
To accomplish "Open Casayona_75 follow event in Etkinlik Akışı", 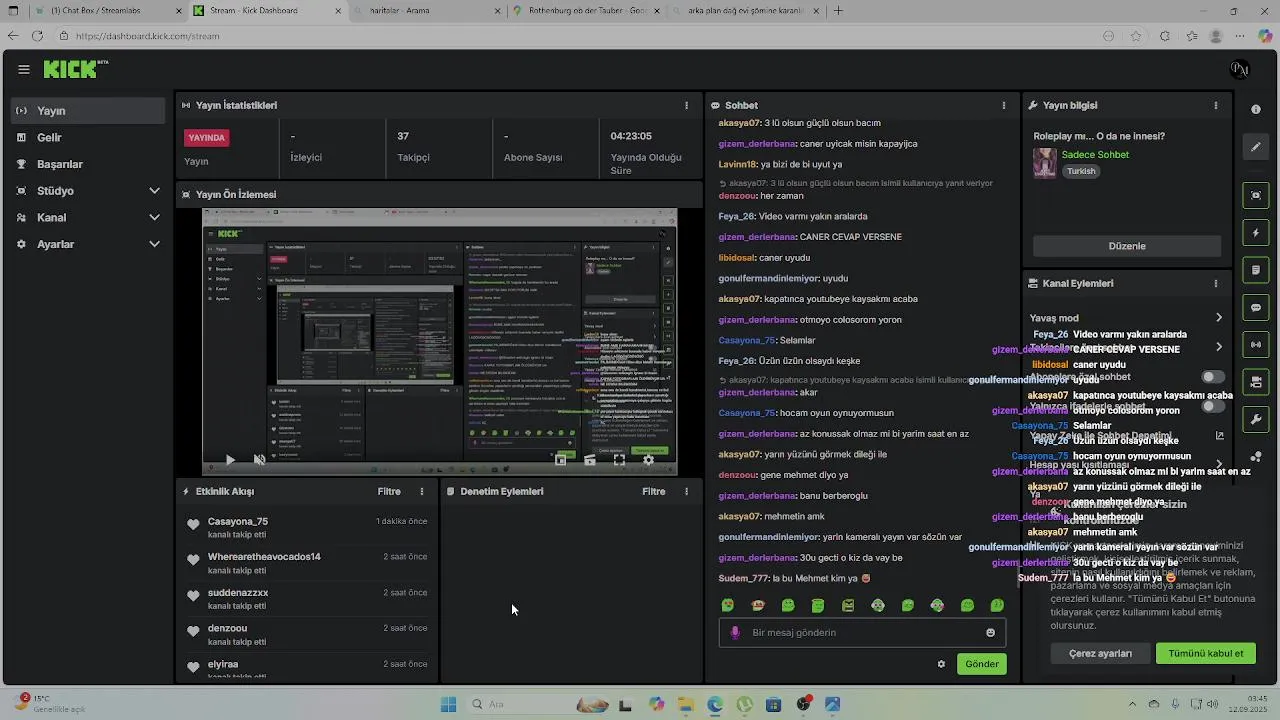I will [307, 527].
